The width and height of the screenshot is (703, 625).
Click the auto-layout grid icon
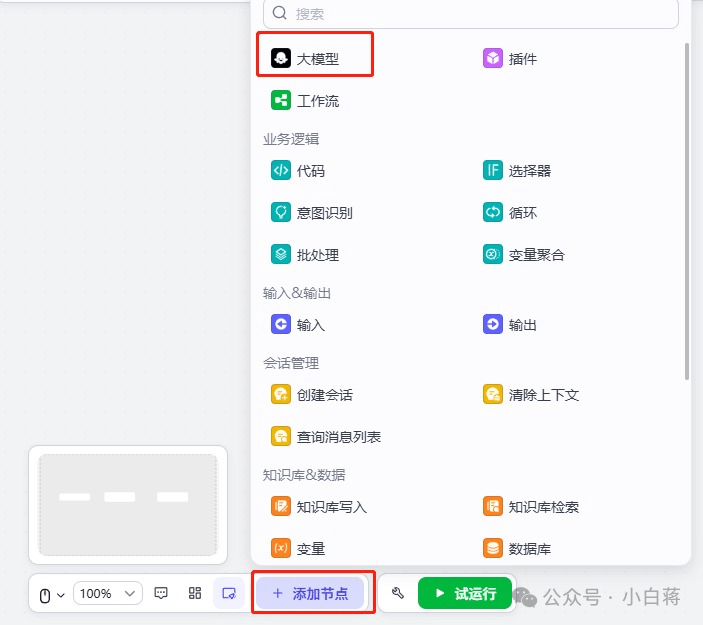(195, 594)
